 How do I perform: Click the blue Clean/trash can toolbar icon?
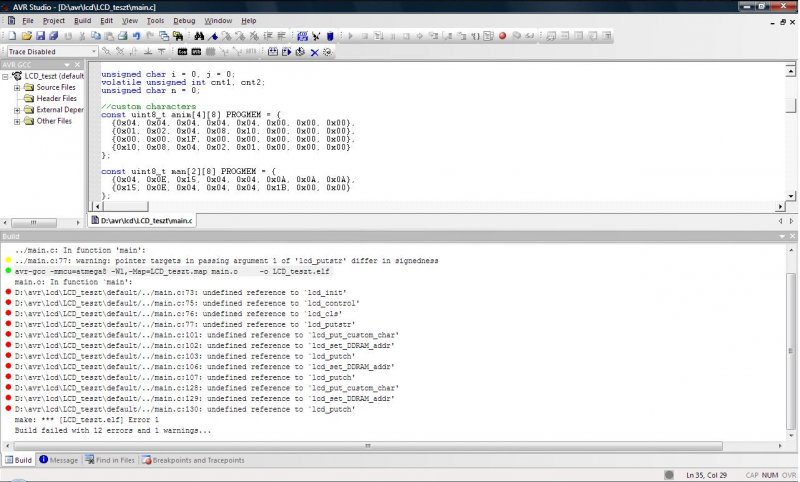[330, 36]
